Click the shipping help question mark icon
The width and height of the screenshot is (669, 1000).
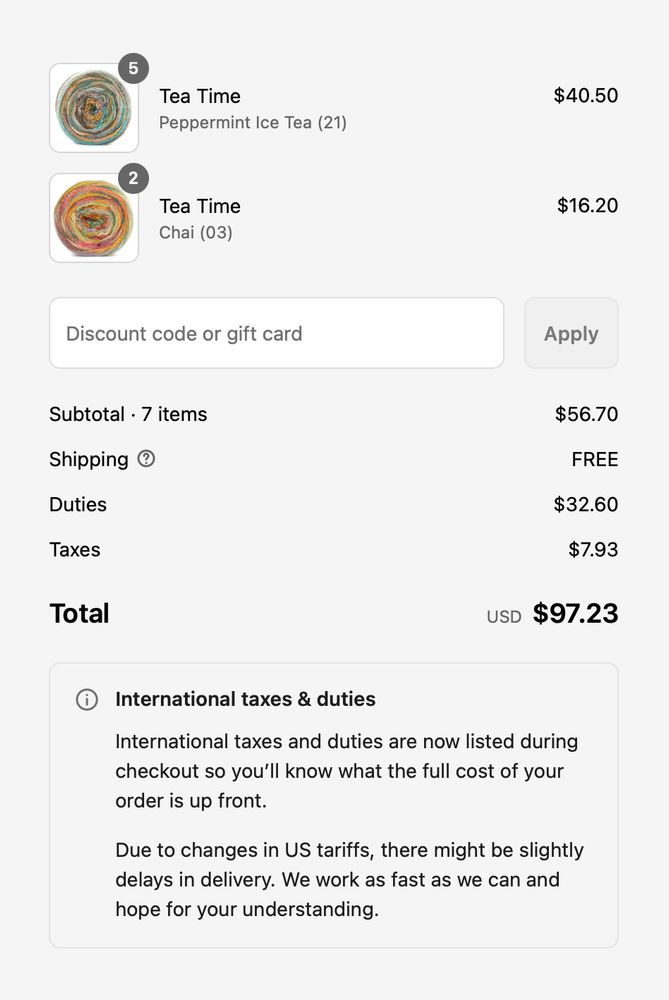(146, 459)
